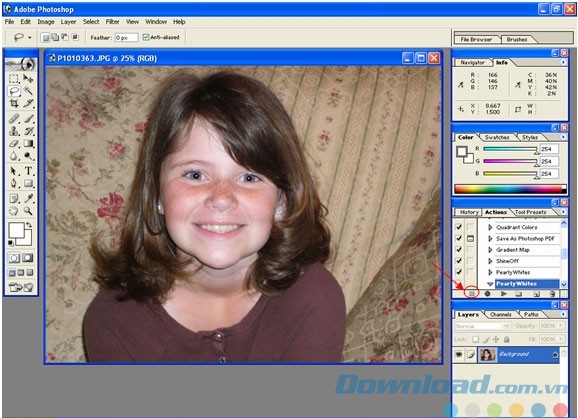Collapse the highlighted PearlyWhites action
This screenshot has height=418, width=578.
pos(490,284)
